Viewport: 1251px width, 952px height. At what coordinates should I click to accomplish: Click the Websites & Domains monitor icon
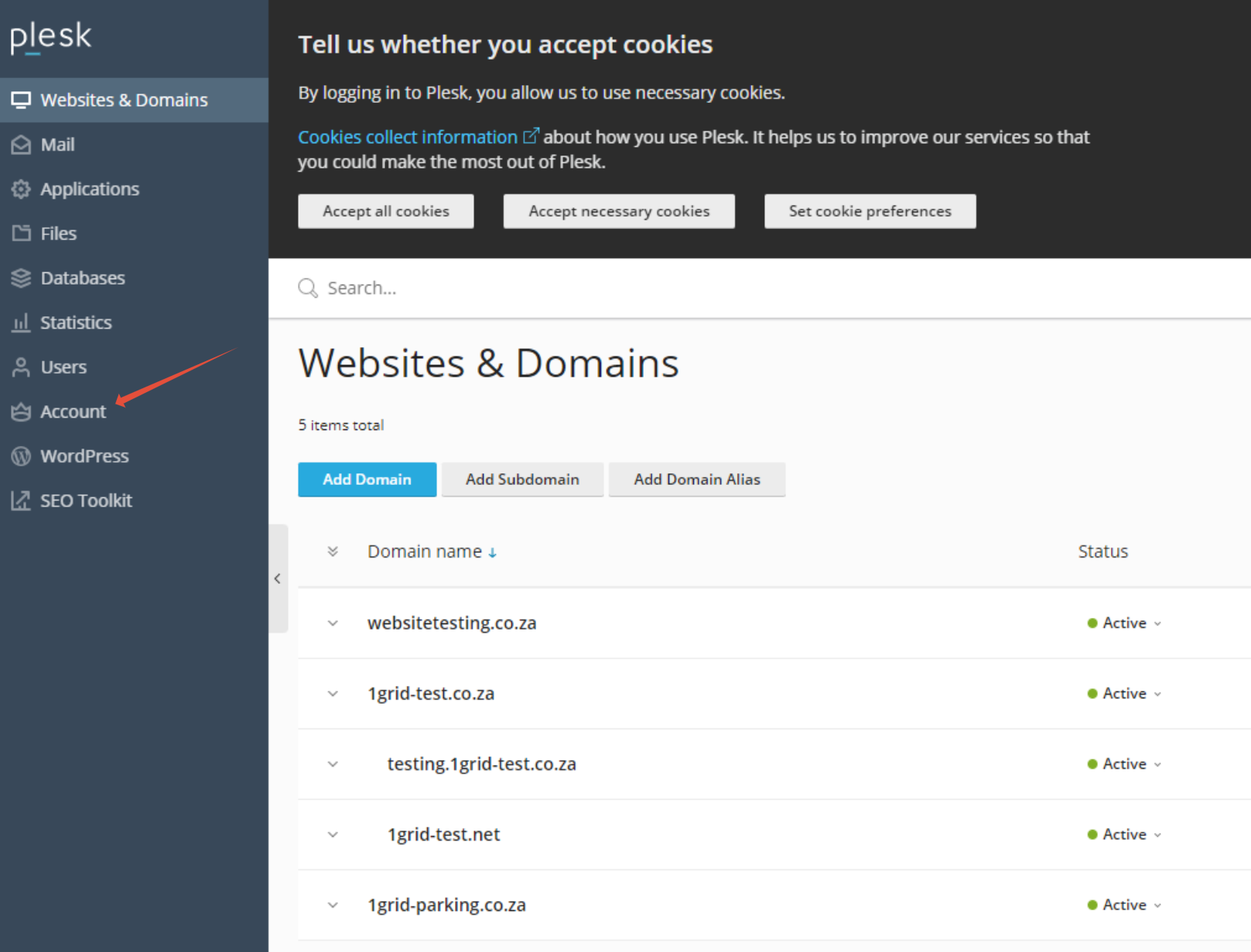pos(21,100)
